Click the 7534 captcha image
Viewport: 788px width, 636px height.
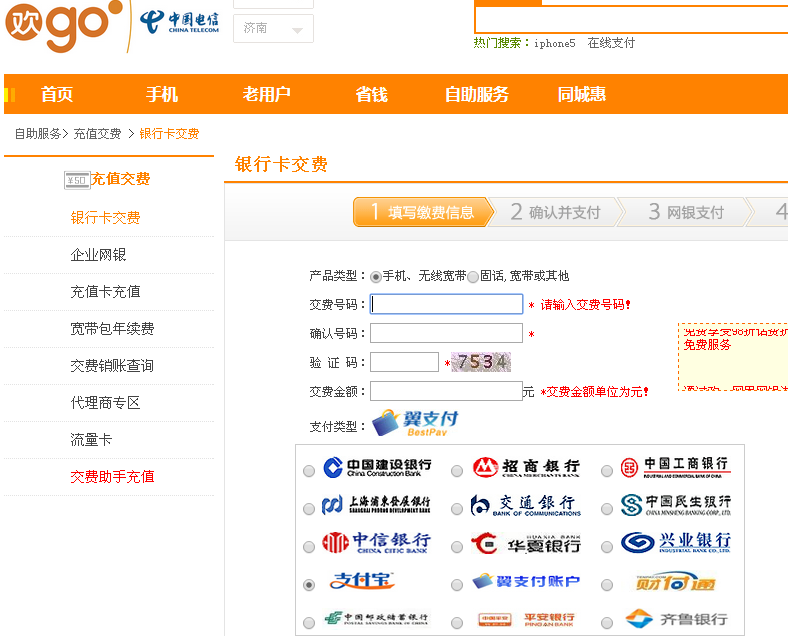(x=481, y=362)
